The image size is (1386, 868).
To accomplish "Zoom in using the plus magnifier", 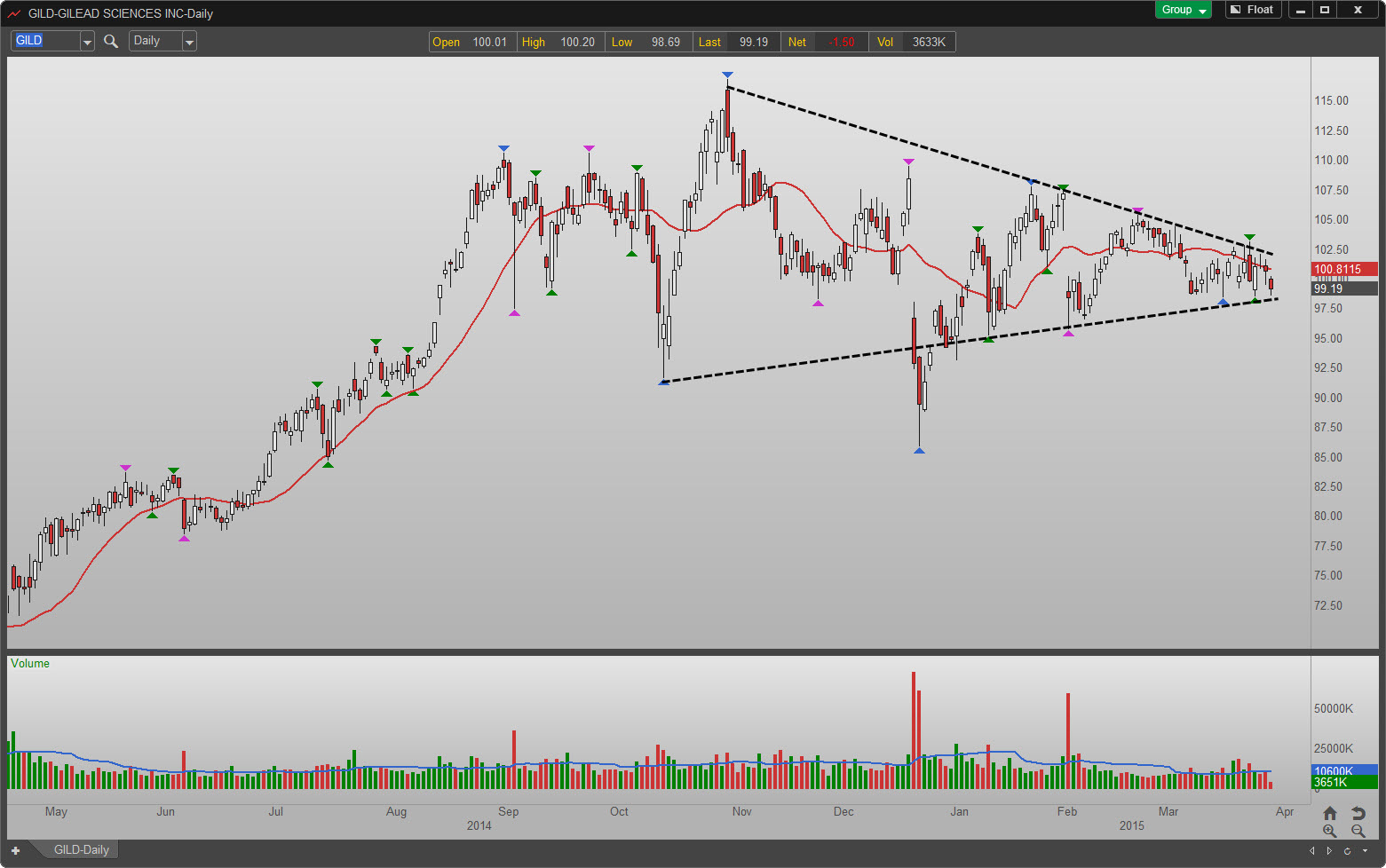I will [x=1329, y=832].
